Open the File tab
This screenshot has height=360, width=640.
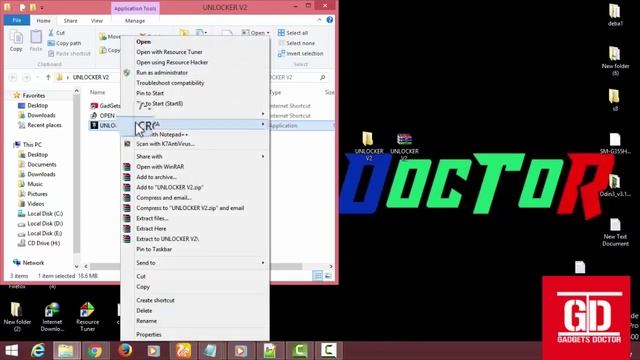click(x=17, y=20)
